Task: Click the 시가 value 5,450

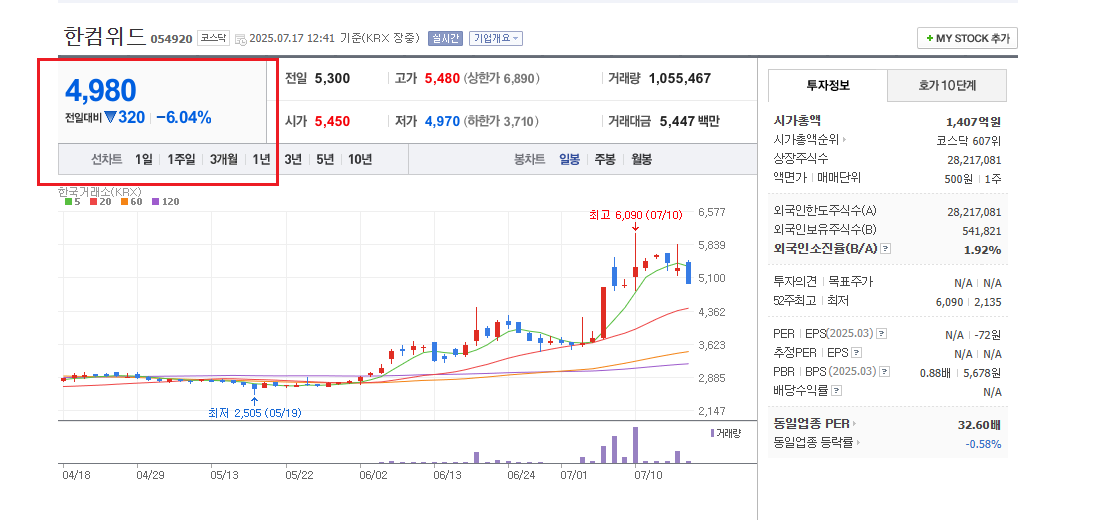Action: [332, 121]
